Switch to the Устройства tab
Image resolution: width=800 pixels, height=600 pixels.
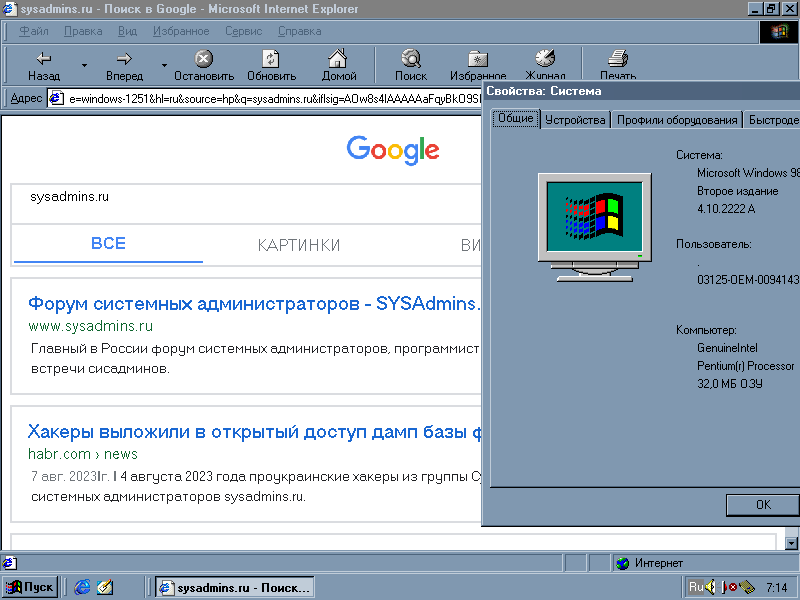click(575, 120)
